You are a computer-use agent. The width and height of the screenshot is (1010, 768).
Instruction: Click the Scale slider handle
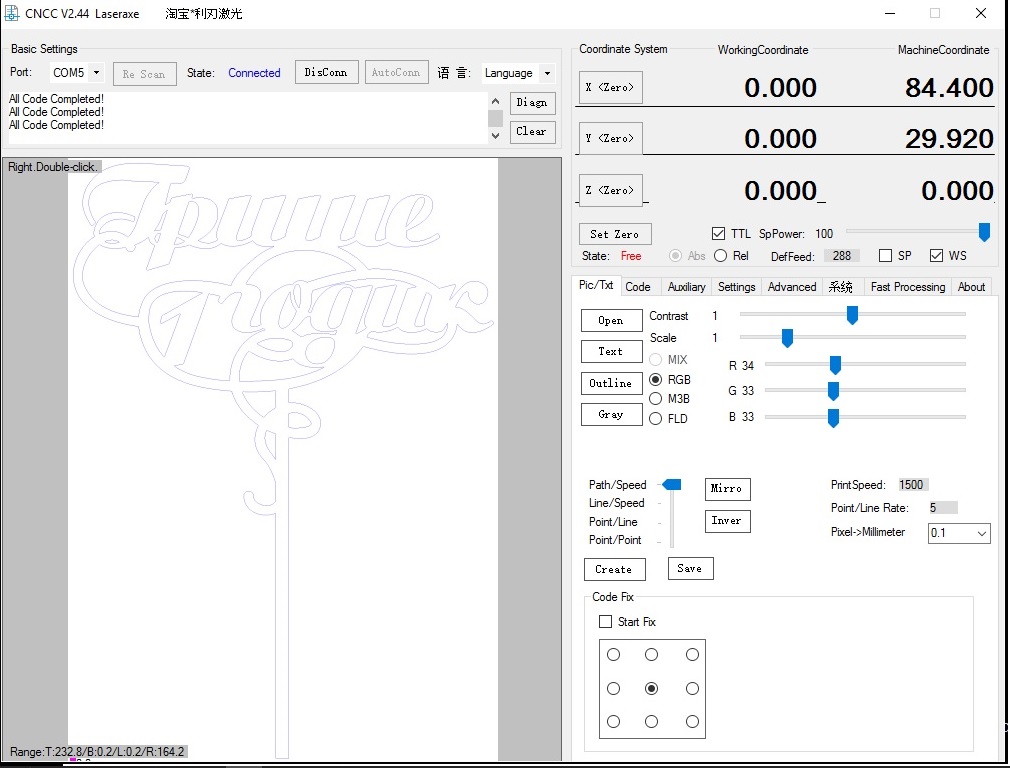(x=786, y=338)
